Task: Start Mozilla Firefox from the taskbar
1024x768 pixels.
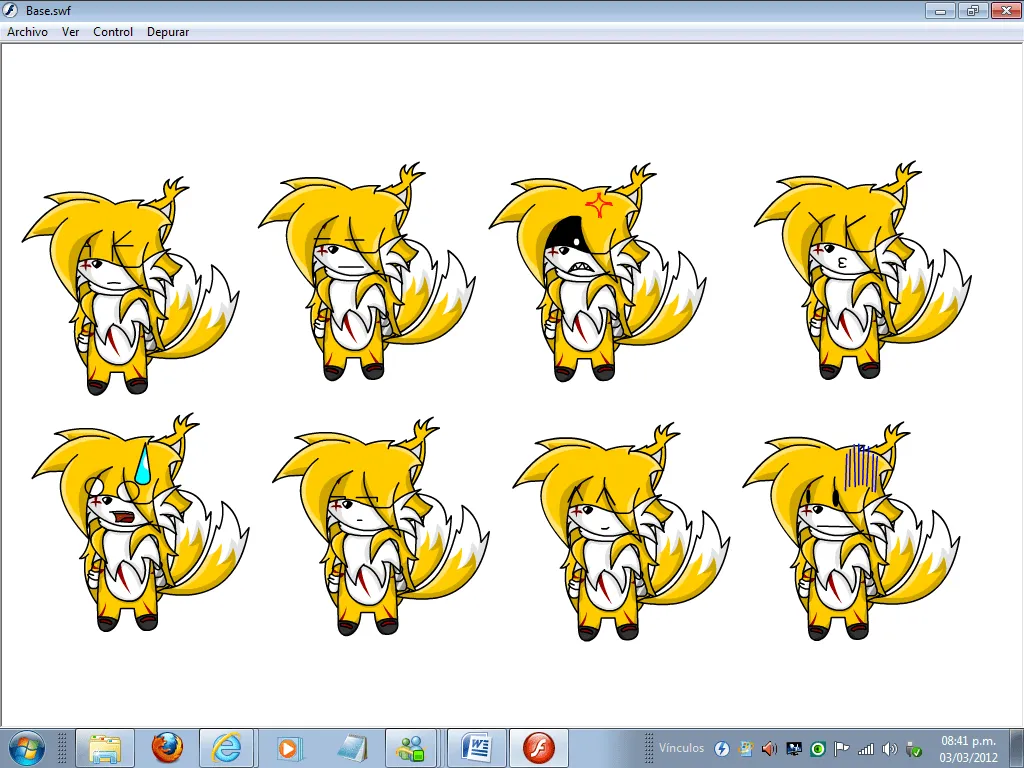Action: coord(169,747)
